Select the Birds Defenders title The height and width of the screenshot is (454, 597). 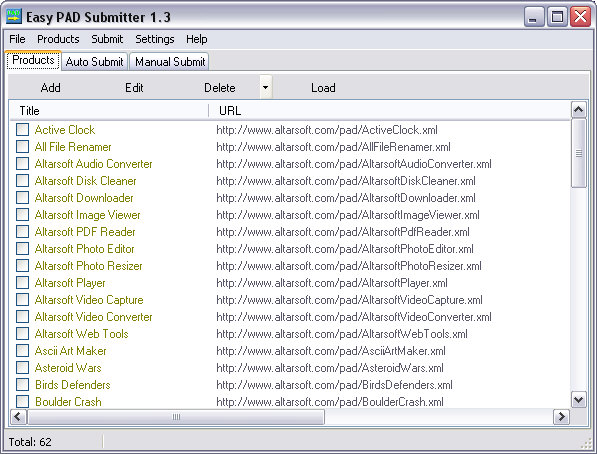(x=73, y=385)
